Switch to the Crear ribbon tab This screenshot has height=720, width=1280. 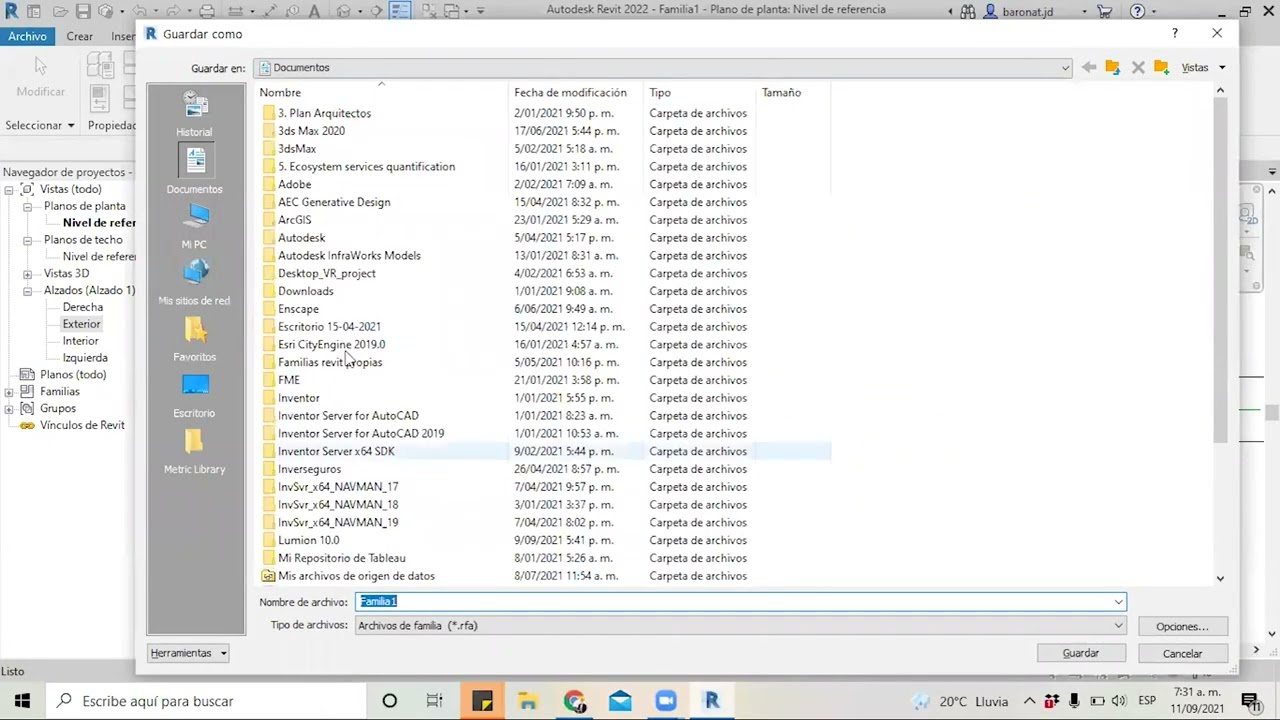point(80,36)
